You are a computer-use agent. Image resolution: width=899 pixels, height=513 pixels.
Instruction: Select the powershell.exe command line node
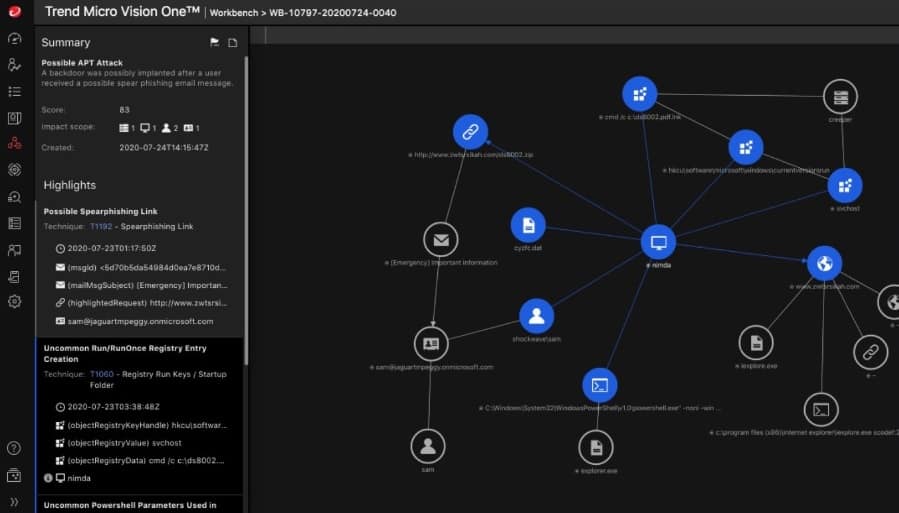600,386
